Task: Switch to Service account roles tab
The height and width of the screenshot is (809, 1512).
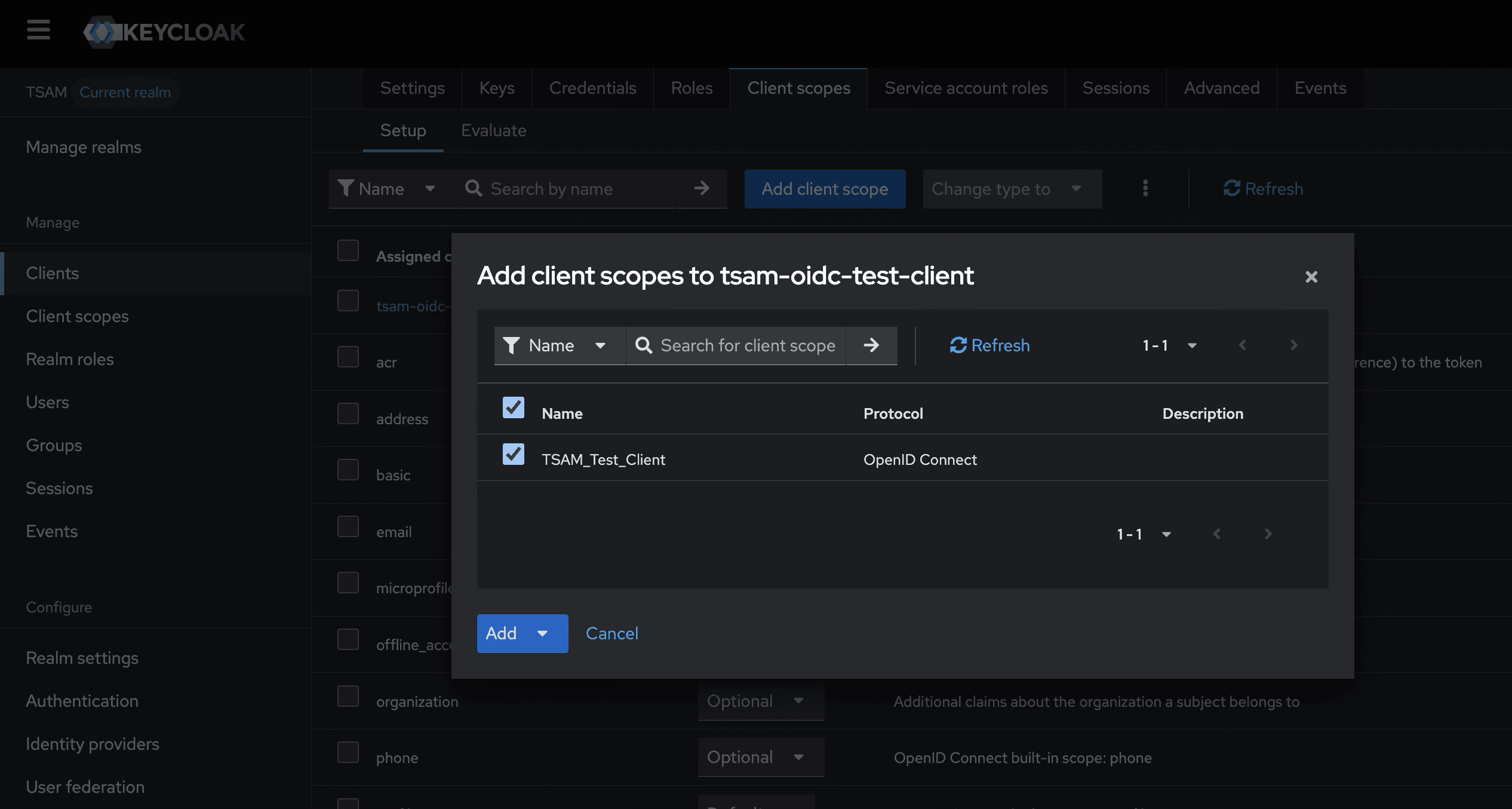Action: [966, 88]
